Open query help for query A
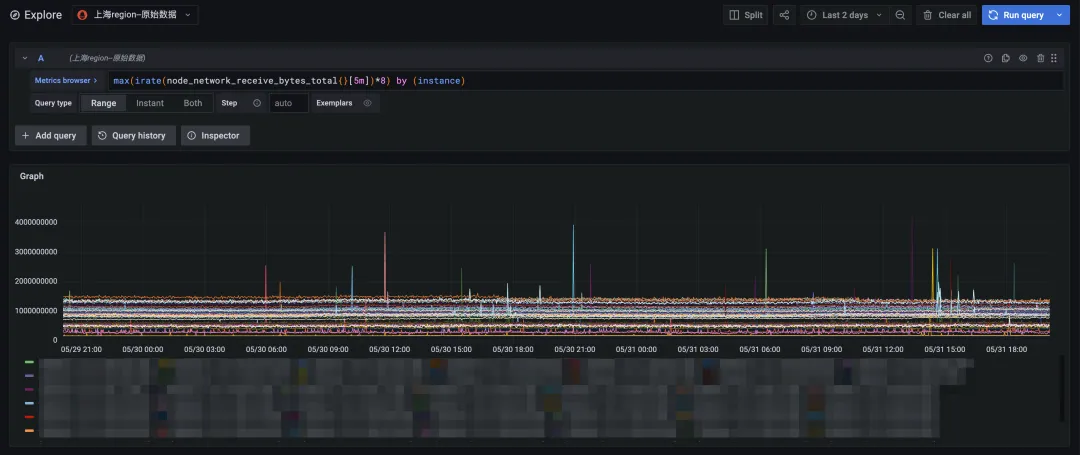This screenshot has width=1080, height=455. point(988,58)
